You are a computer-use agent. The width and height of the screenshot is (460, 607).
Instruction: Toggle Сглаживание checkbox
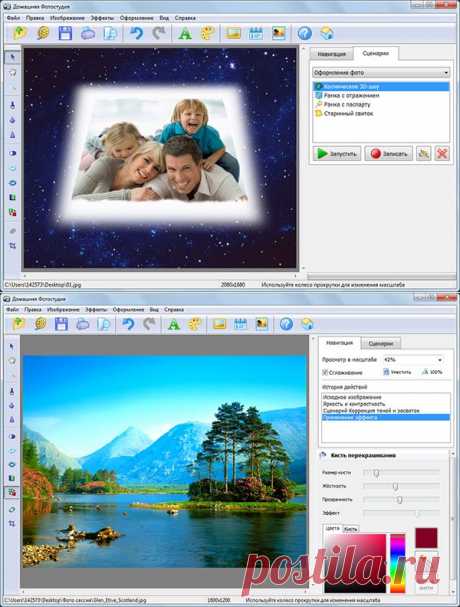325,372
